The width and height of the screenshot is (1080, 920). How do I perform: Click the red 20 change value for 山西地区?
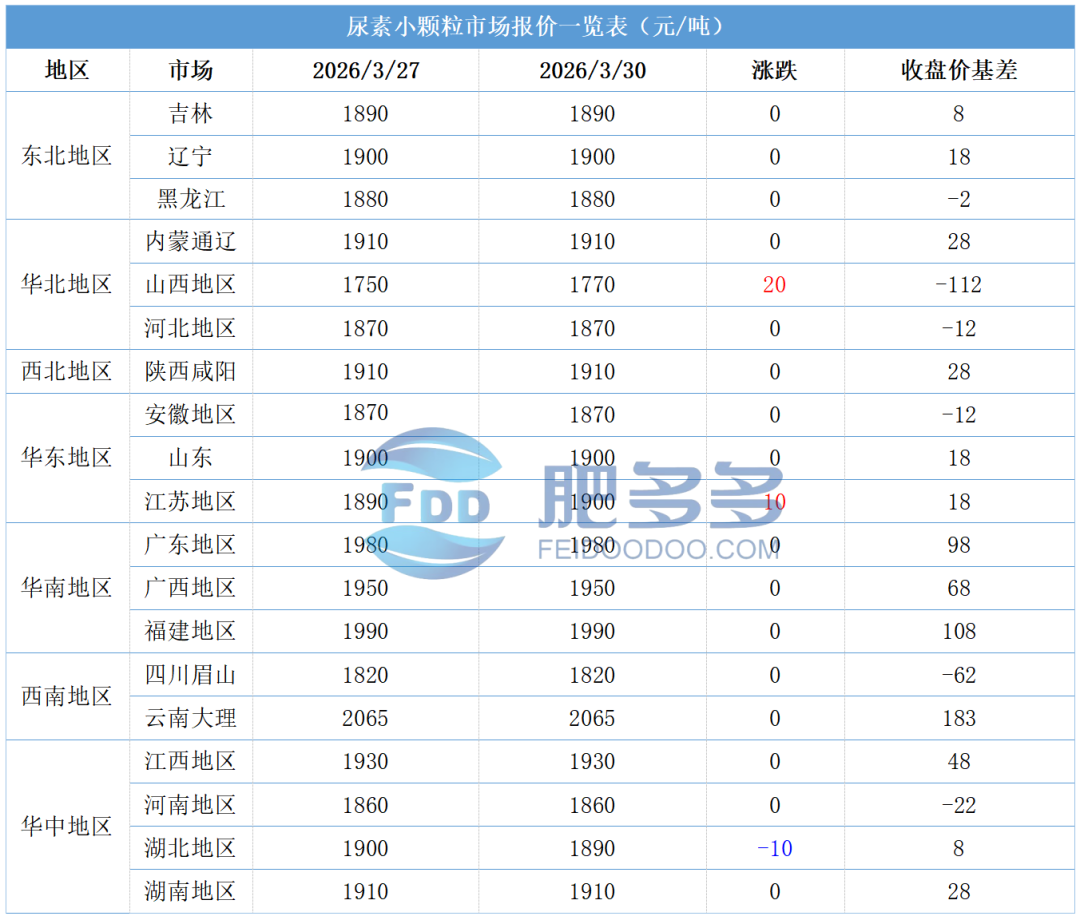[775, 284]
